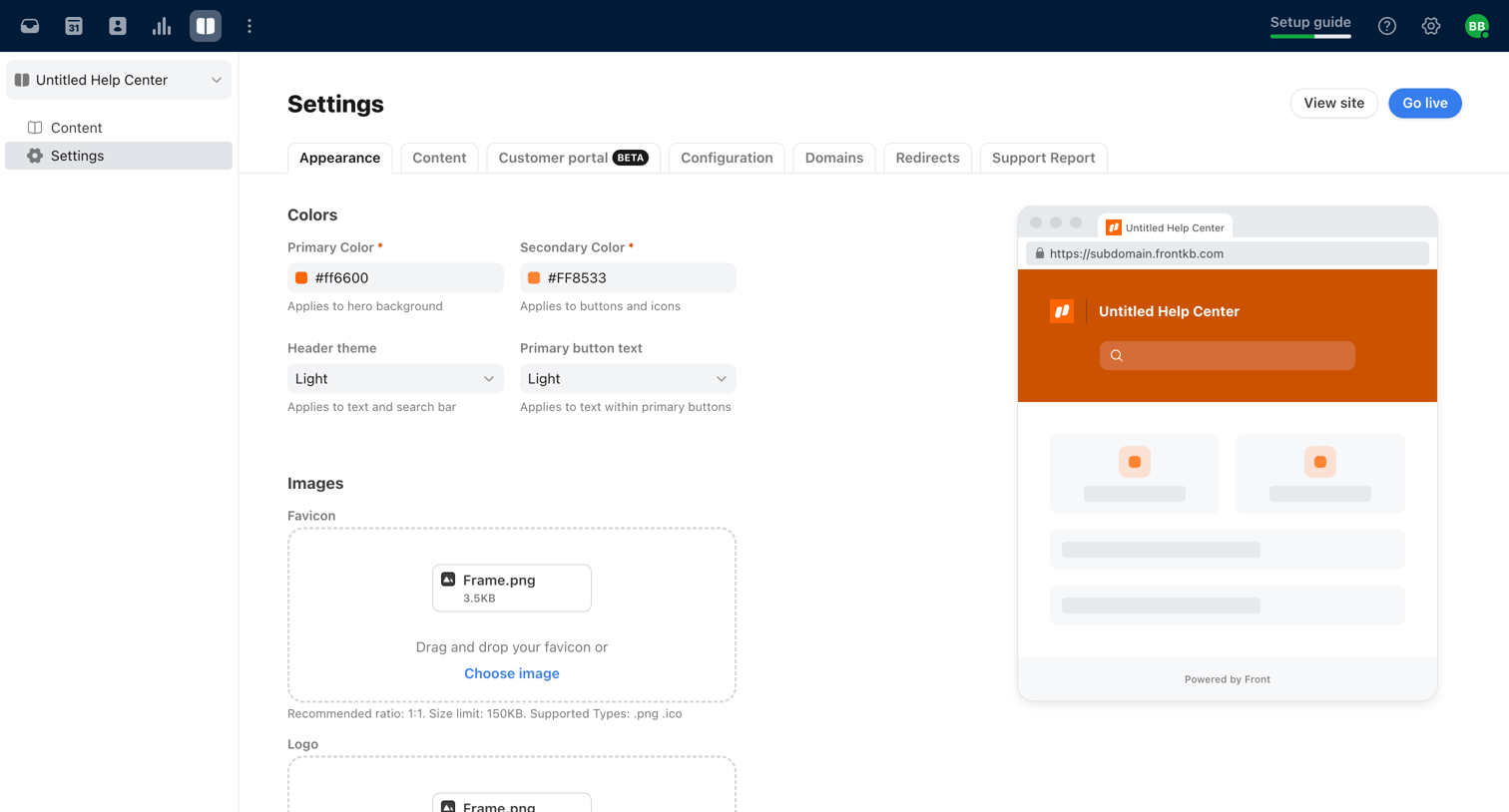1509x812 pixels.
Task: Open the contacts icon in top bar
Action: 118,26
